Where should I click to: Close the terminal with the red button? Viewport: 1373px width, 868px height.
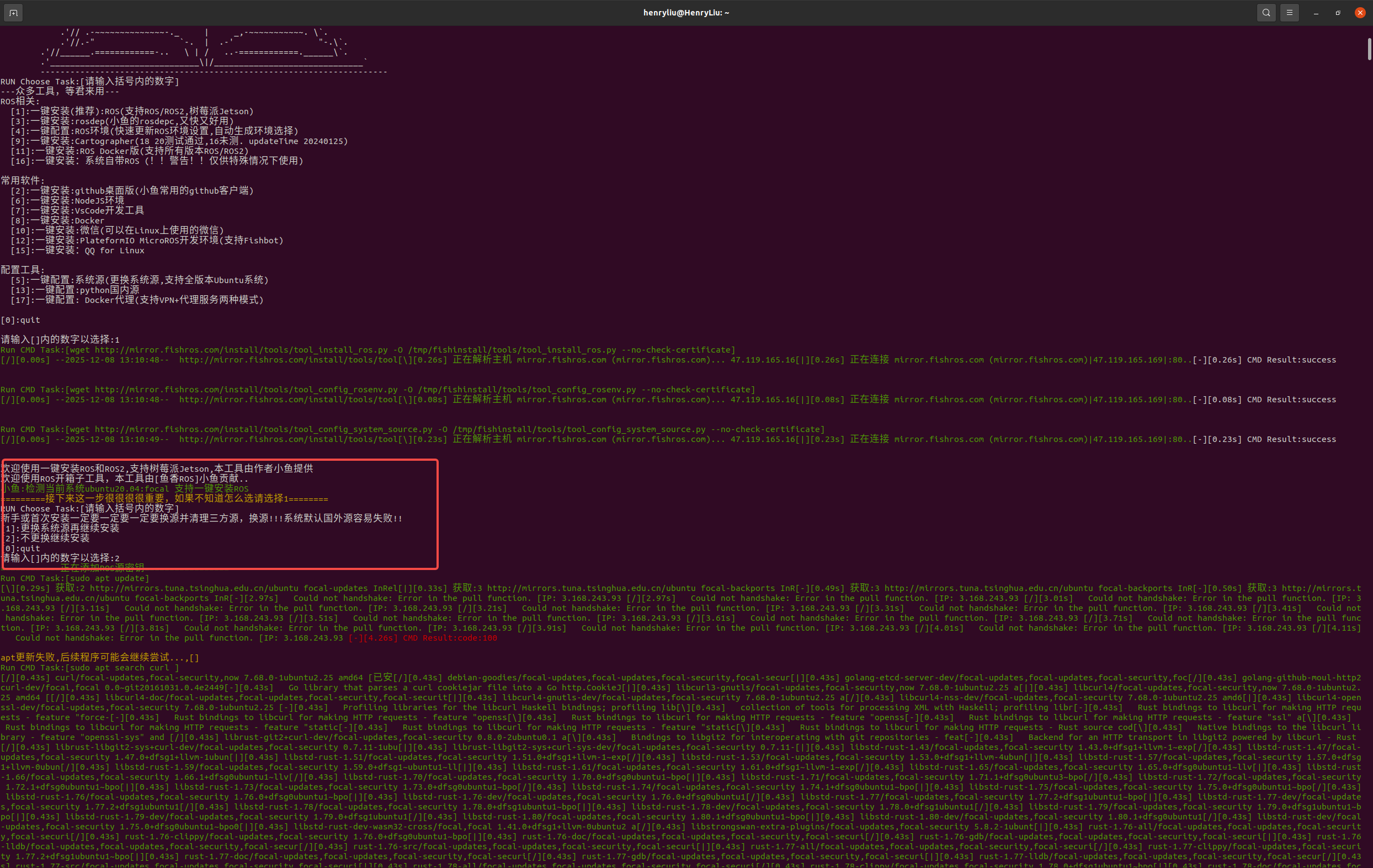(x=1360, y=13)
